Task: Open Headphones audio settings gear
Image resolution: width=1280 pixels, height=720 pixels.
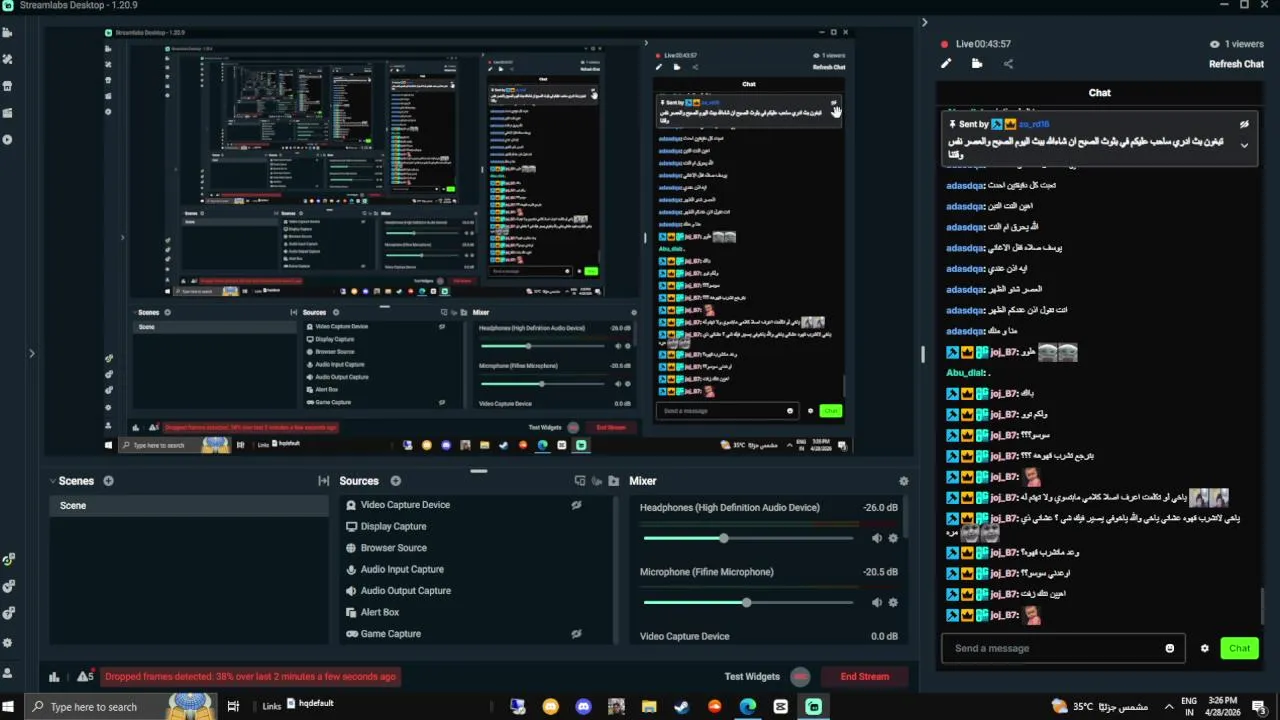Action: pyautogui.click(x=893, y=538)
